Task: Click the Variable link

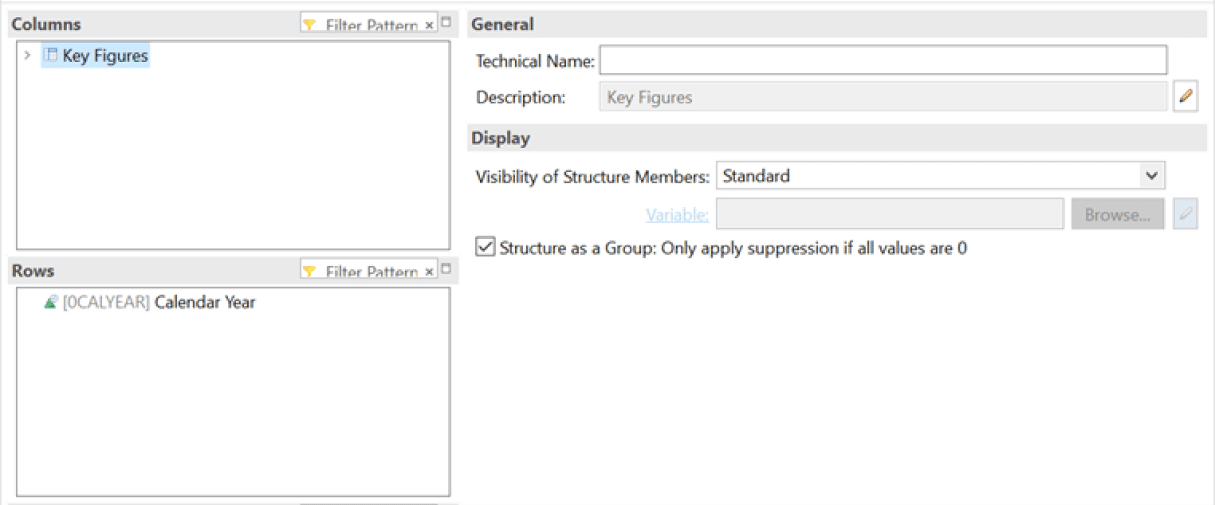Action: tap(677, 215)
